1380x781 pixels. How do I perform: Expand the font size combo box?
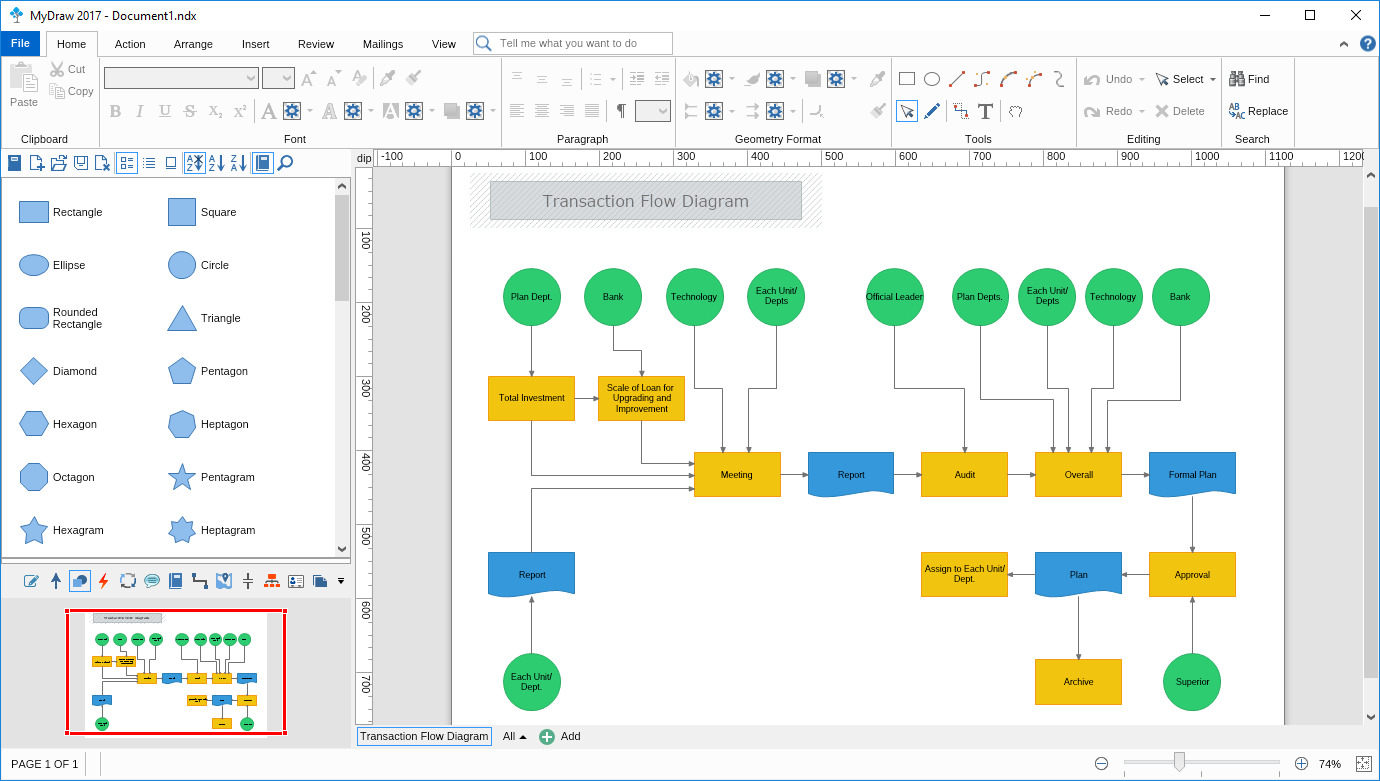tap(287, 78)
